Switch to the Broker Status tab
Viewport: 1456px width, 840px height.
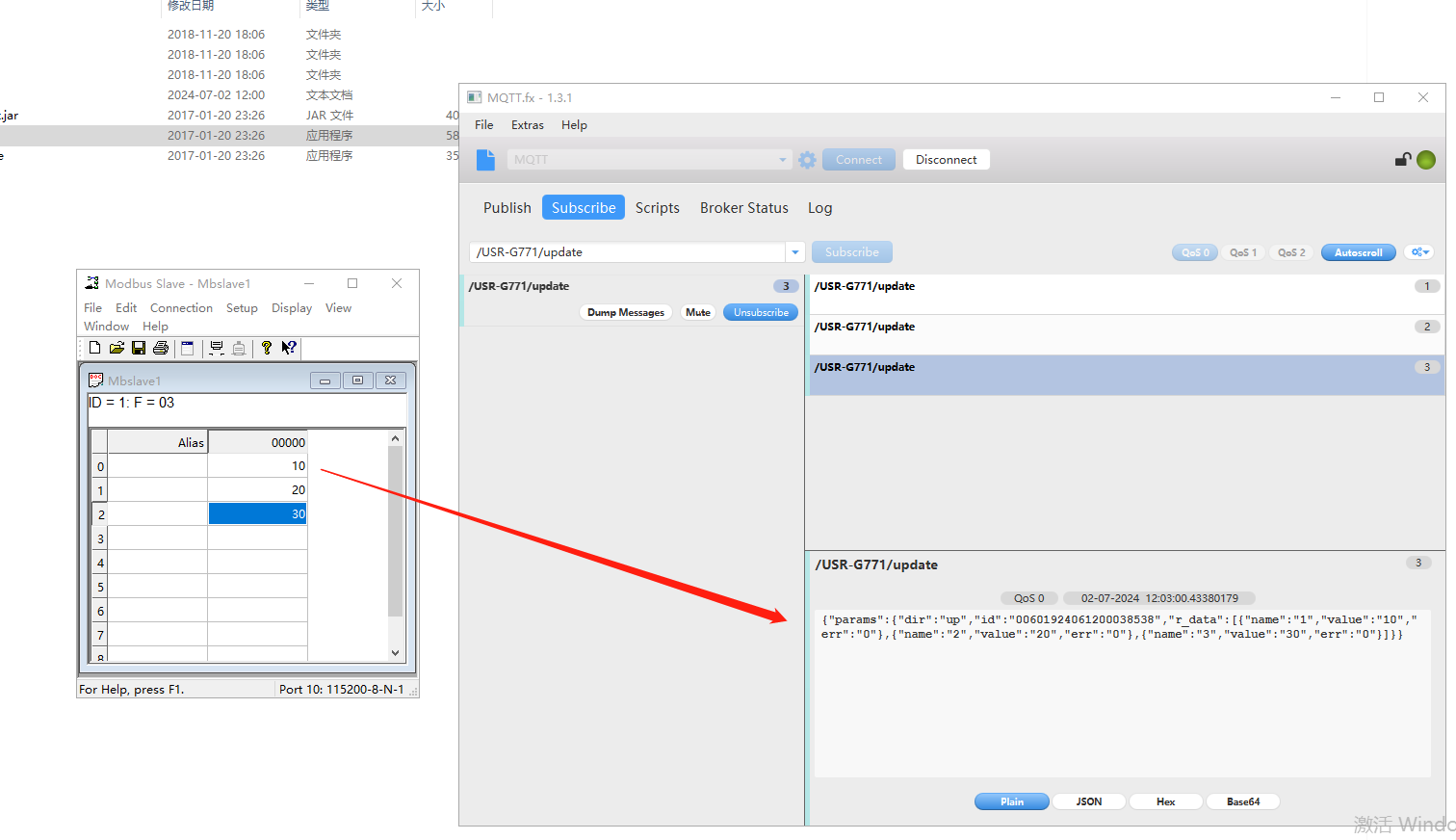(743, 208)
